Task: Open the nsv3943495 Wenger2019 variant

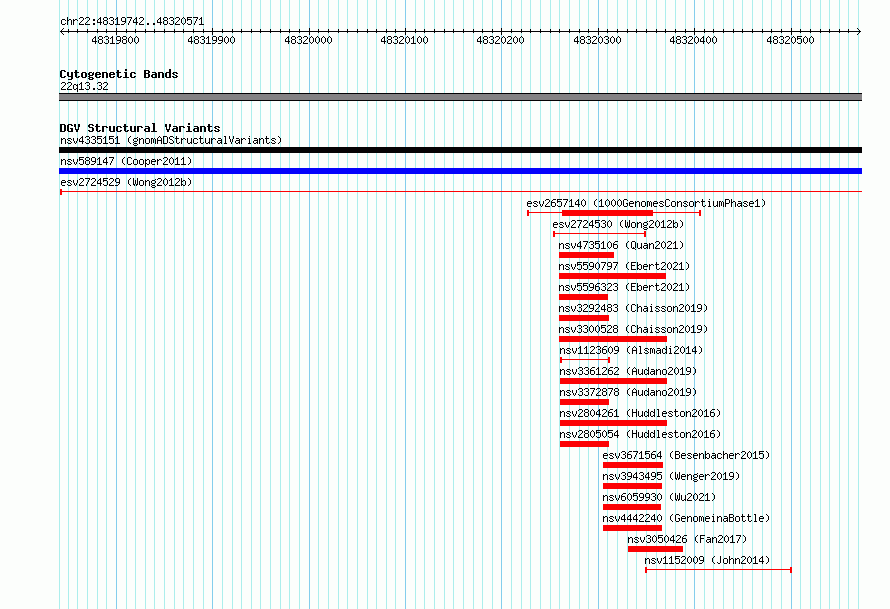Action: pos(671,476)
